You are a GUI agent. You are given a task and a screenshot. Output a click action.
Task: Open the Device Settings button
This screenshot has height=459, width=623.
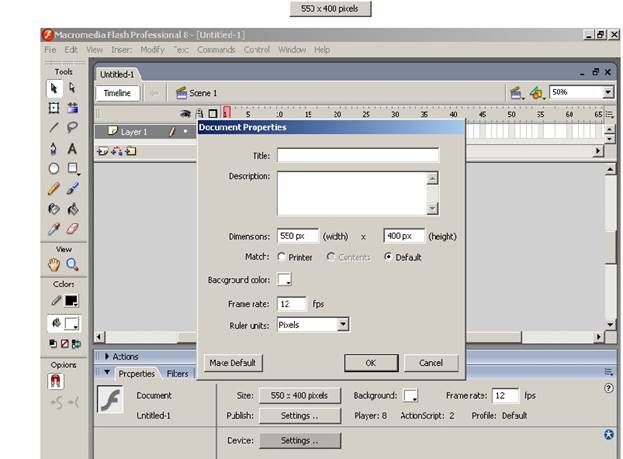300,440
